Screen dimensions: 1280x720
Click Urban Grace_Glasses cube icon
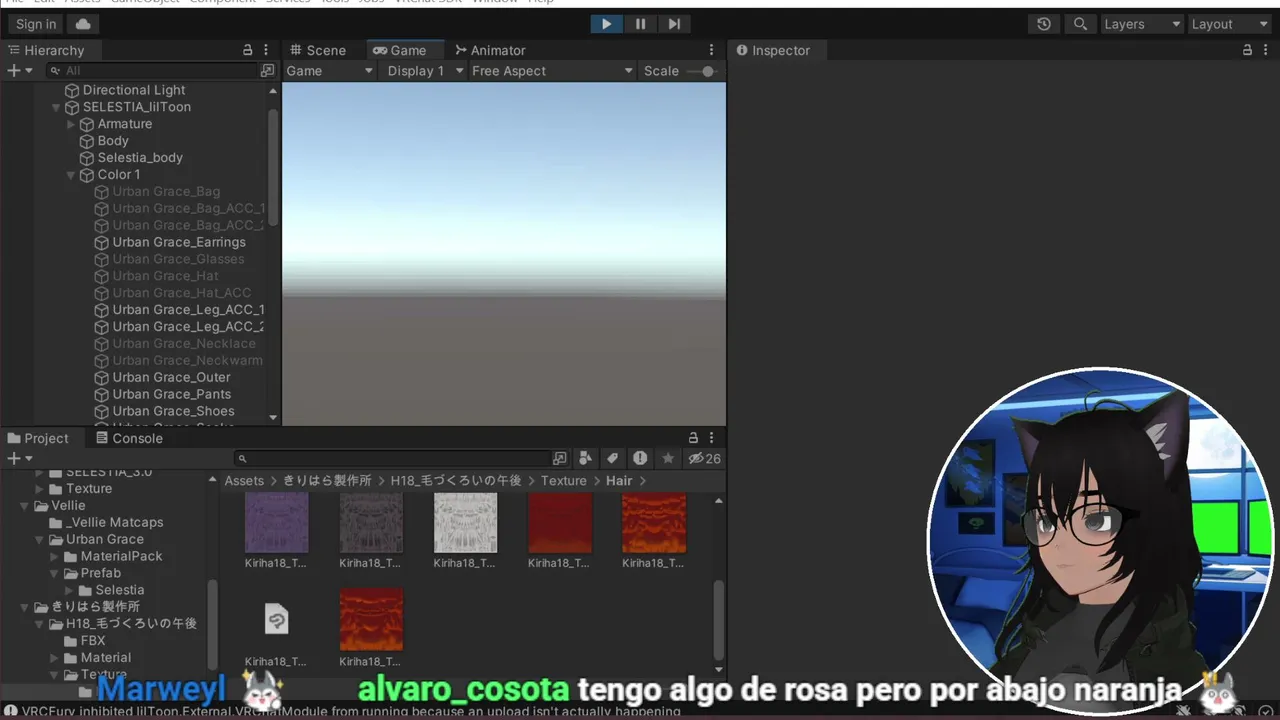(101, 259)
